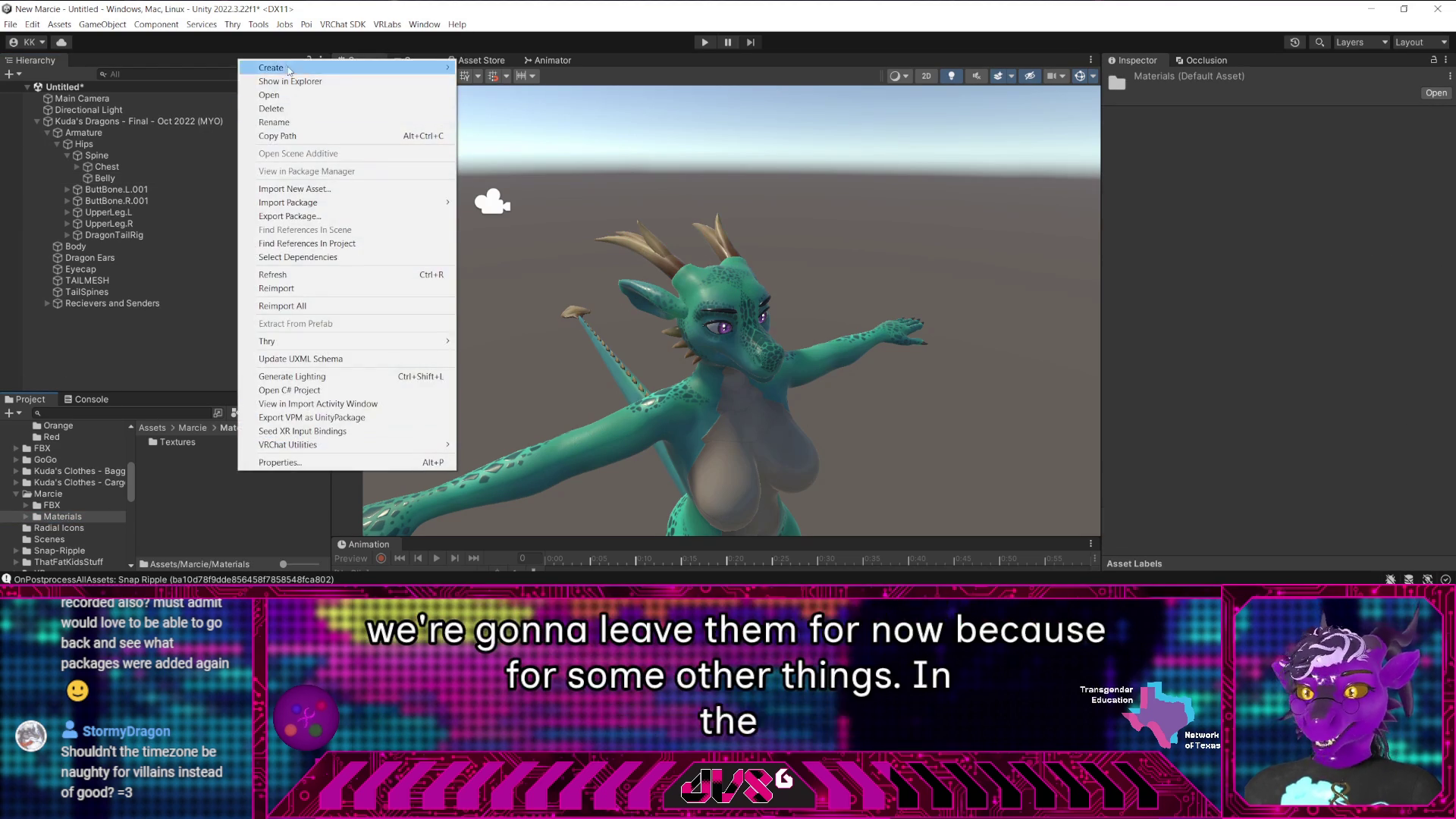Image resolution: width=1456 pixels, height=819 pixels.
Task: Open the grid snapping tool icon
Action: [x=494, y=76]
